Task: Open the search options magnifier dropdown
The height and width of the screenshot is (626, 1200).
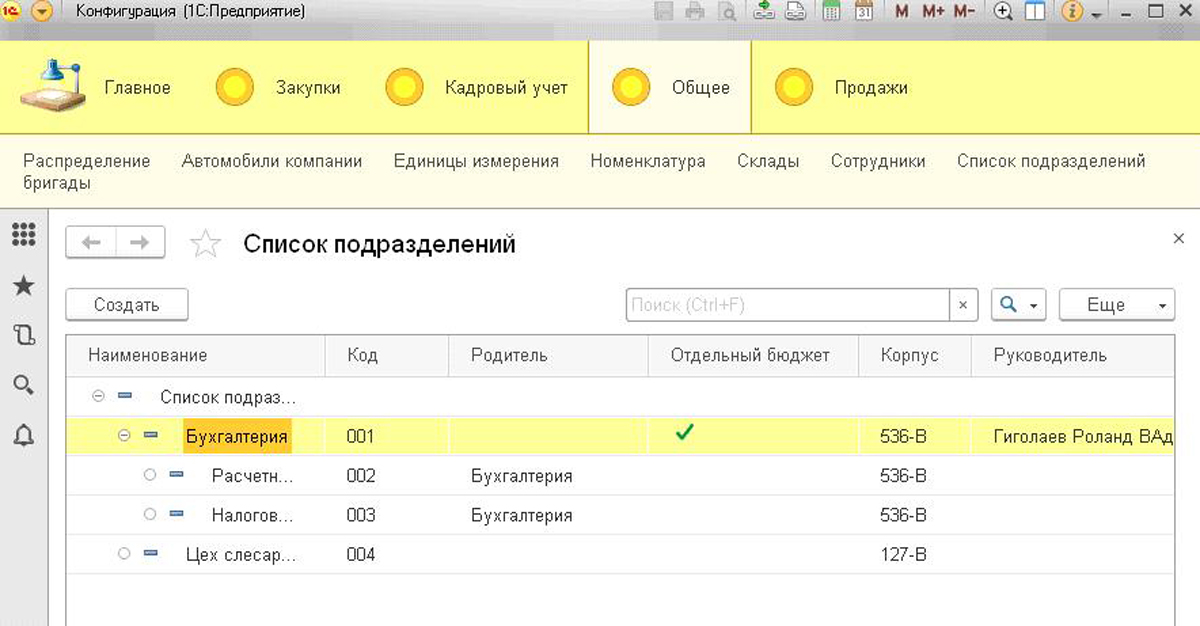Action: tap(1018, 305)
